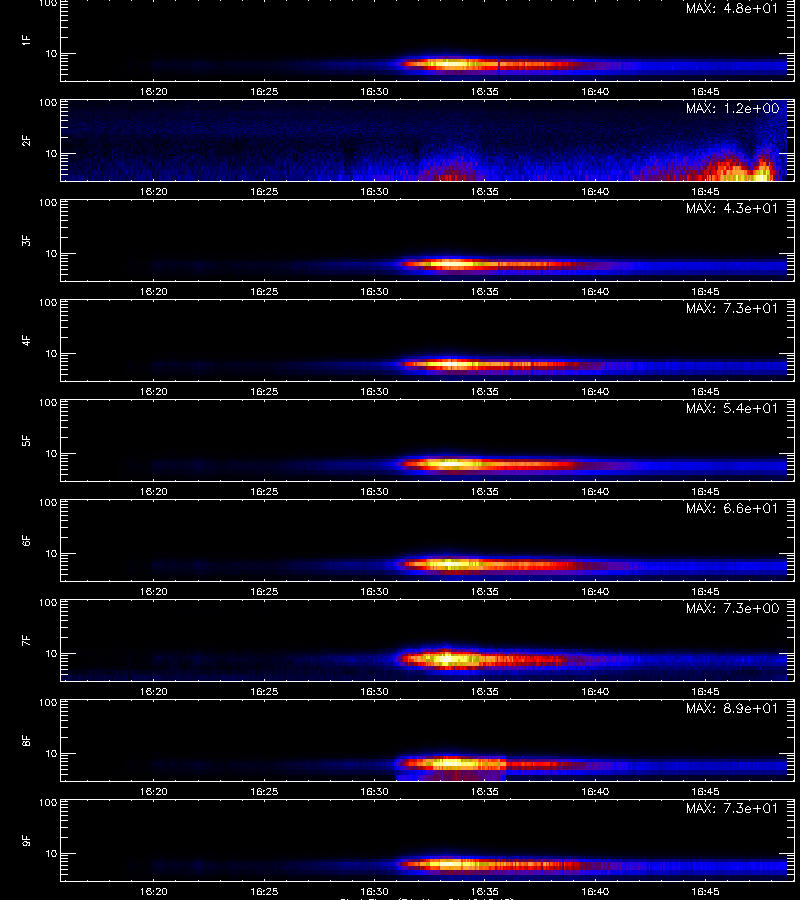
Task: Click the 16:20 tick label under panel 7F
Action: pos(154,692)
